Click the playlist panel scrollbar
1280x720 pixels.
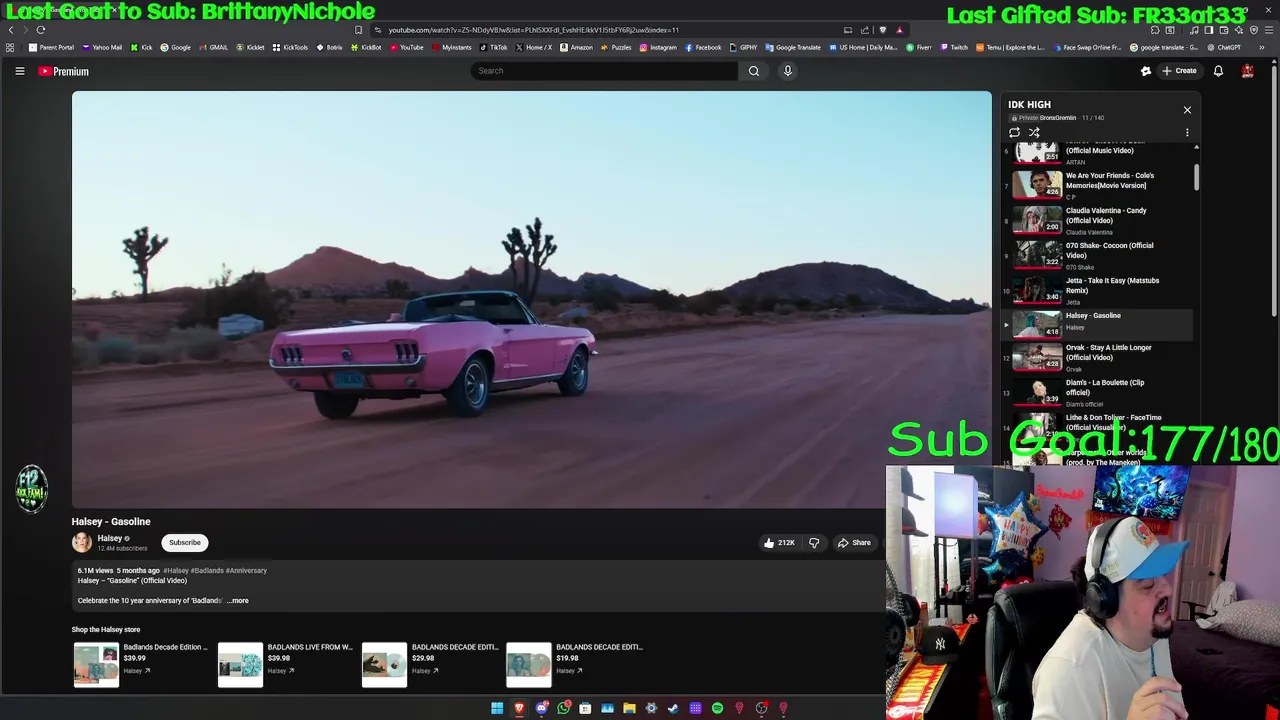tap(1196, 176)
